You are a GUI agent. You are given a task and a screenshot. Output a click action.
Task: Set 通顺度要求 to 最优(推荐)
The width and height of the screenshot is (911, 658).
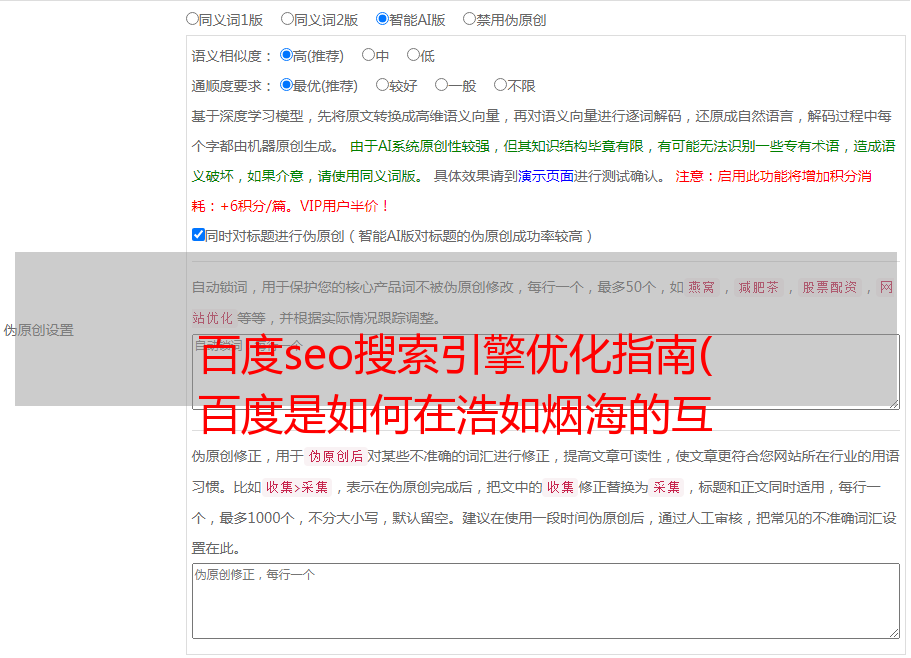[286, 85]
